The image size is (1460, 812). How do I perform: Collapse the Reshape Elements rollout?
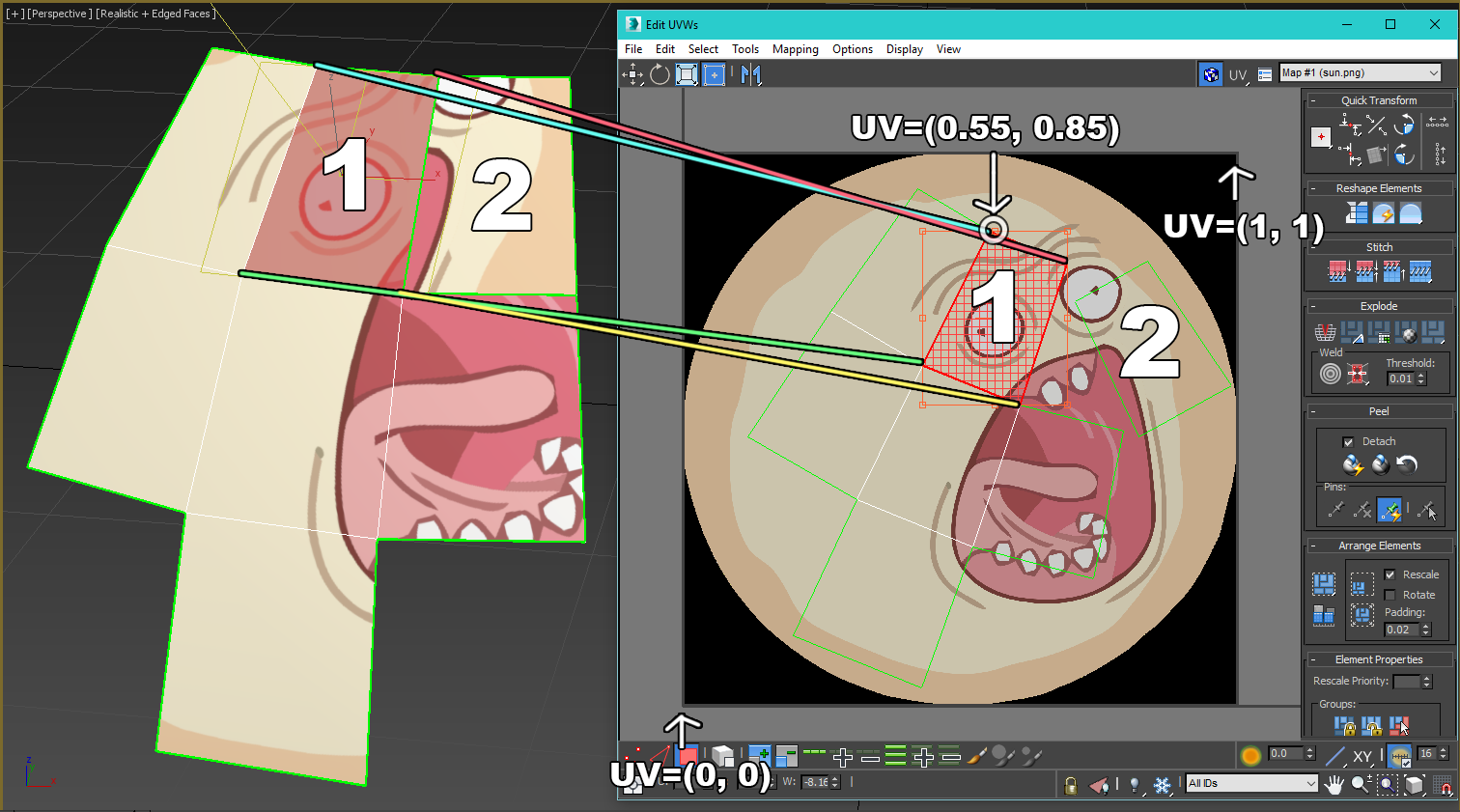[1379, 188]
